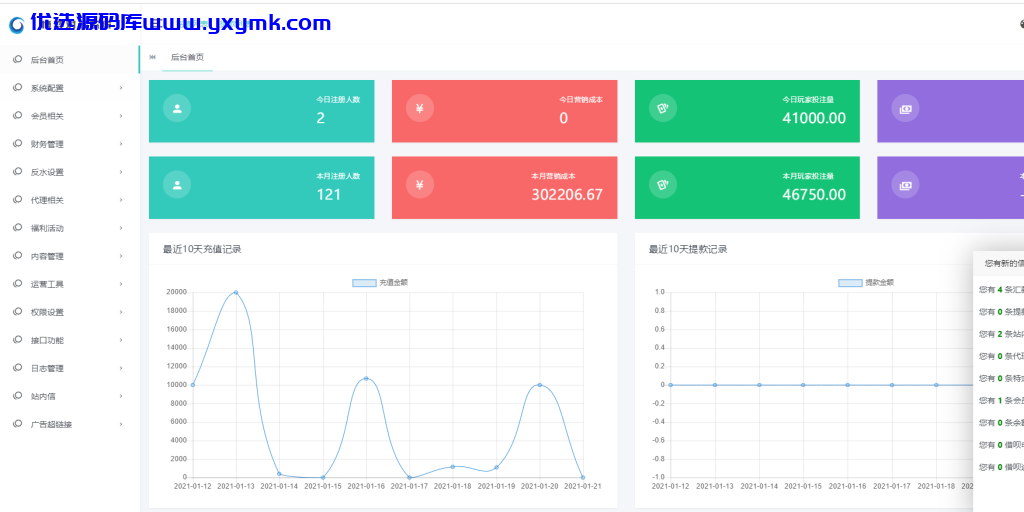Click the icon beside 福利活动 menu
This screenshot has width=1024, height=512.
click(18, 228)
